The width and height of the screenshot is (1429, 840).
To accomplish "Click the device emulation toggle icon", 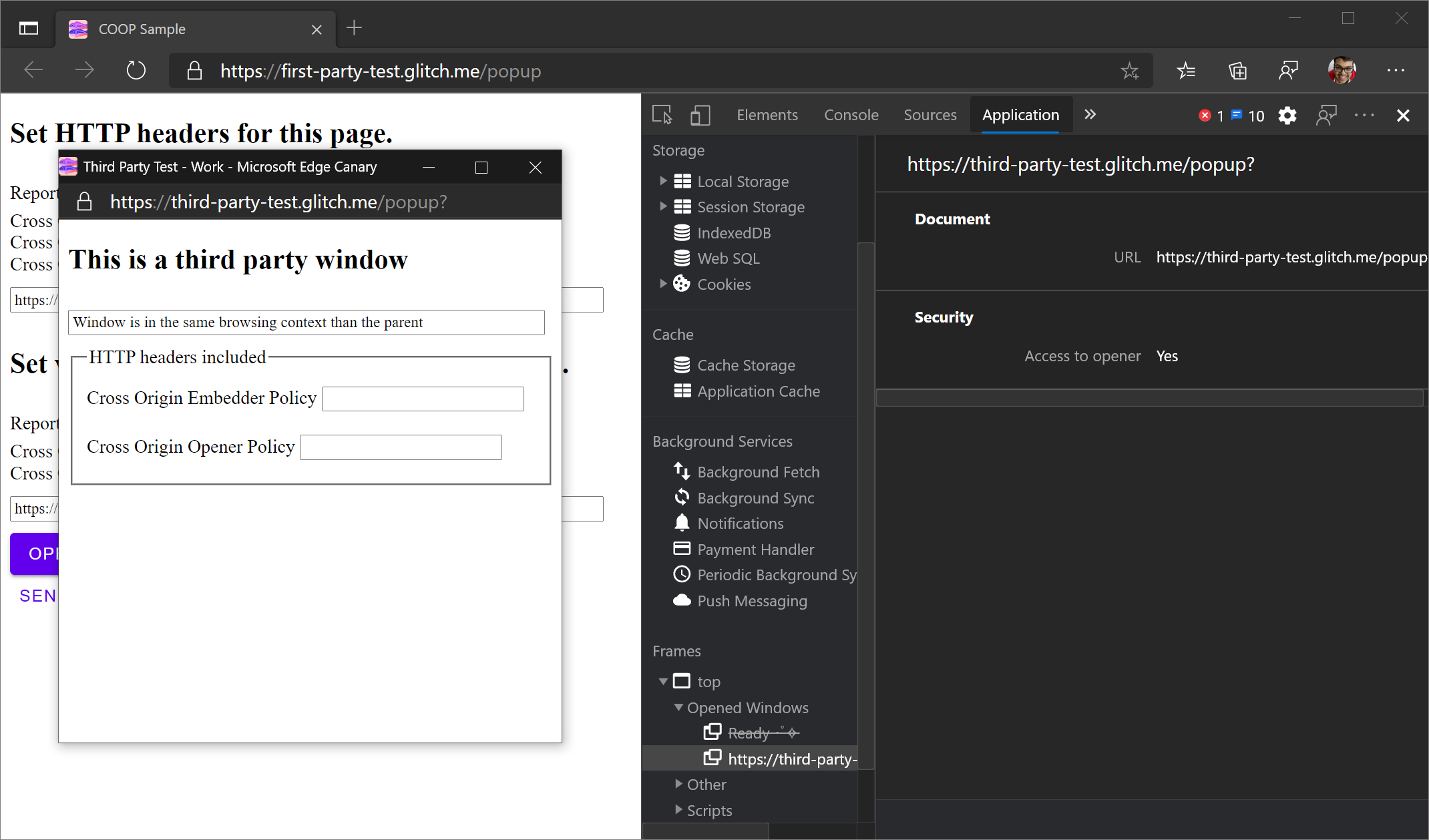I will coord(699,115).
